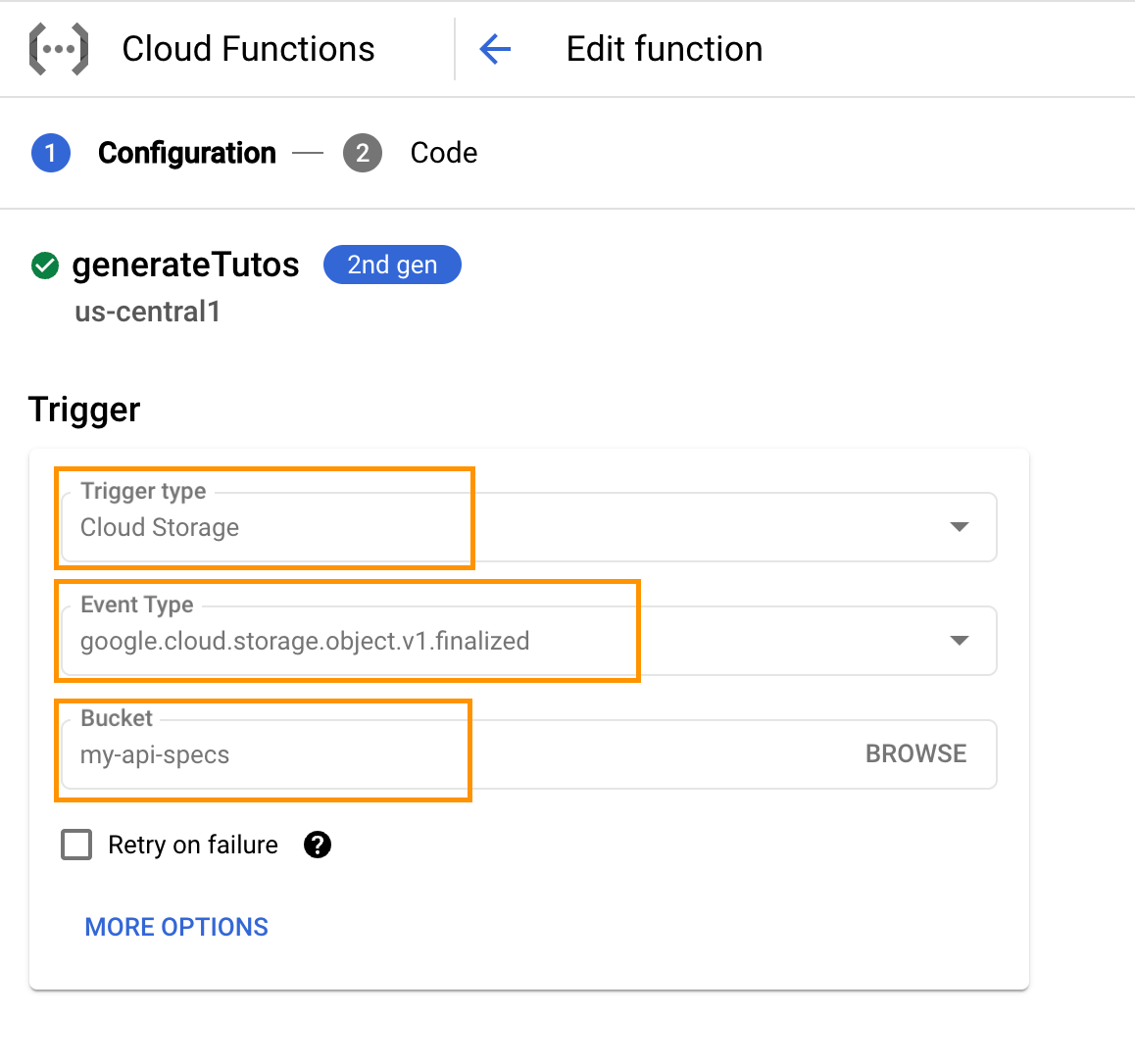The height and width of the screenshot is (1064, 1135).
Task: Click the 2nd gen badge
Action: (x=392, y=265)
